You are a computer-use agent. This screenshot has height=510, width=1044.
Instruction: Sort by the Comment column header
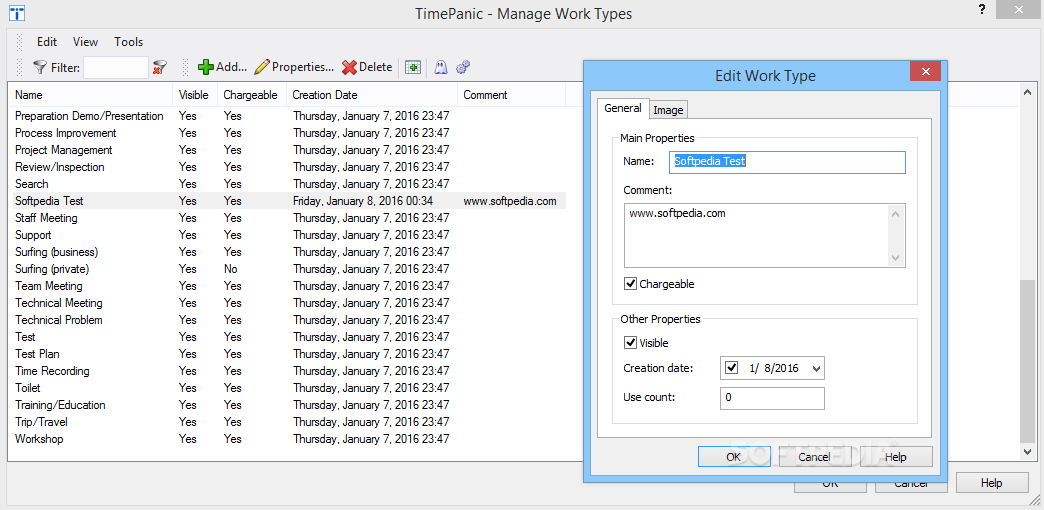(x=511, y=95)
